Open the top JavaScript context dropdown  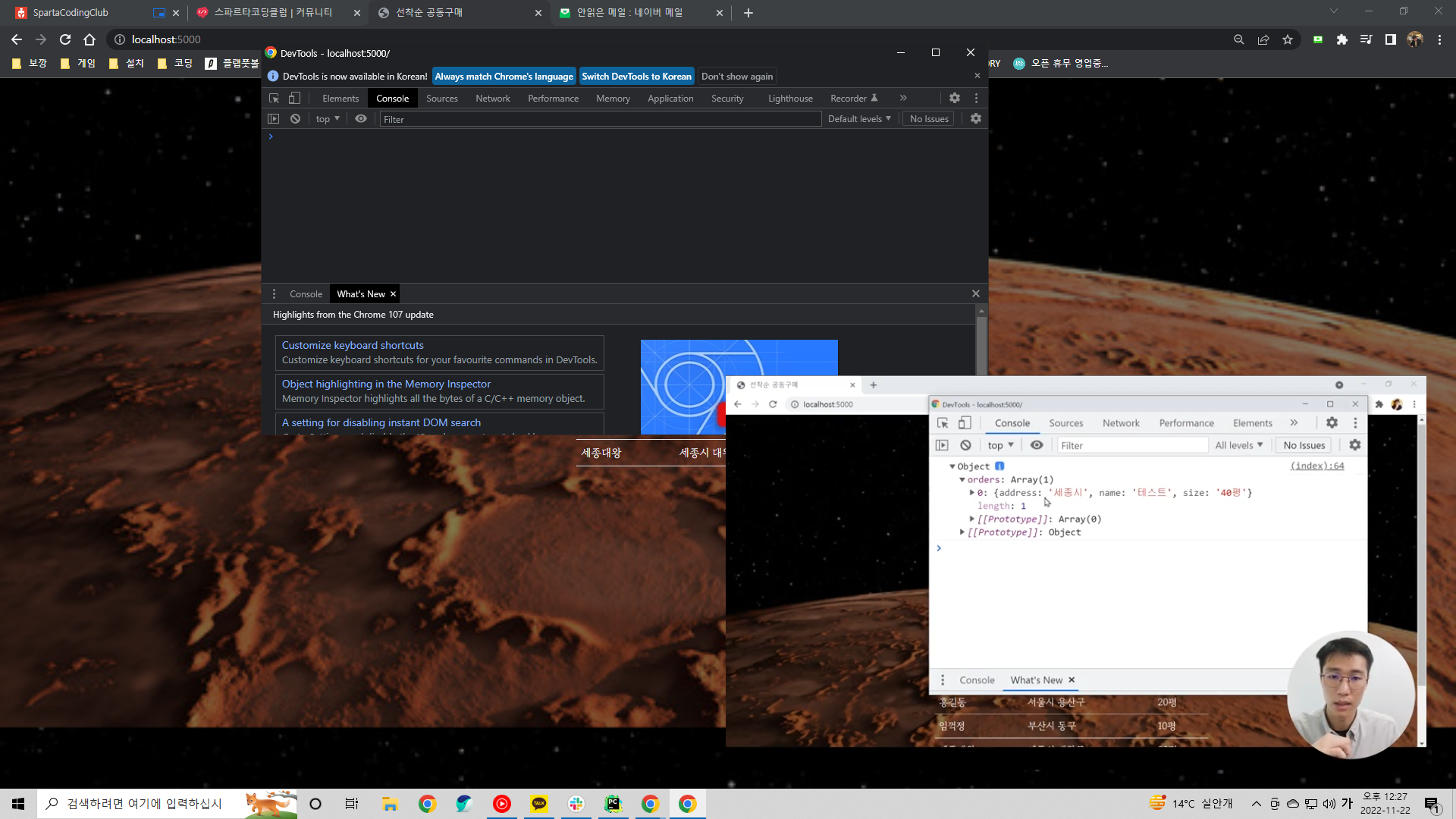tap(328, 119)
